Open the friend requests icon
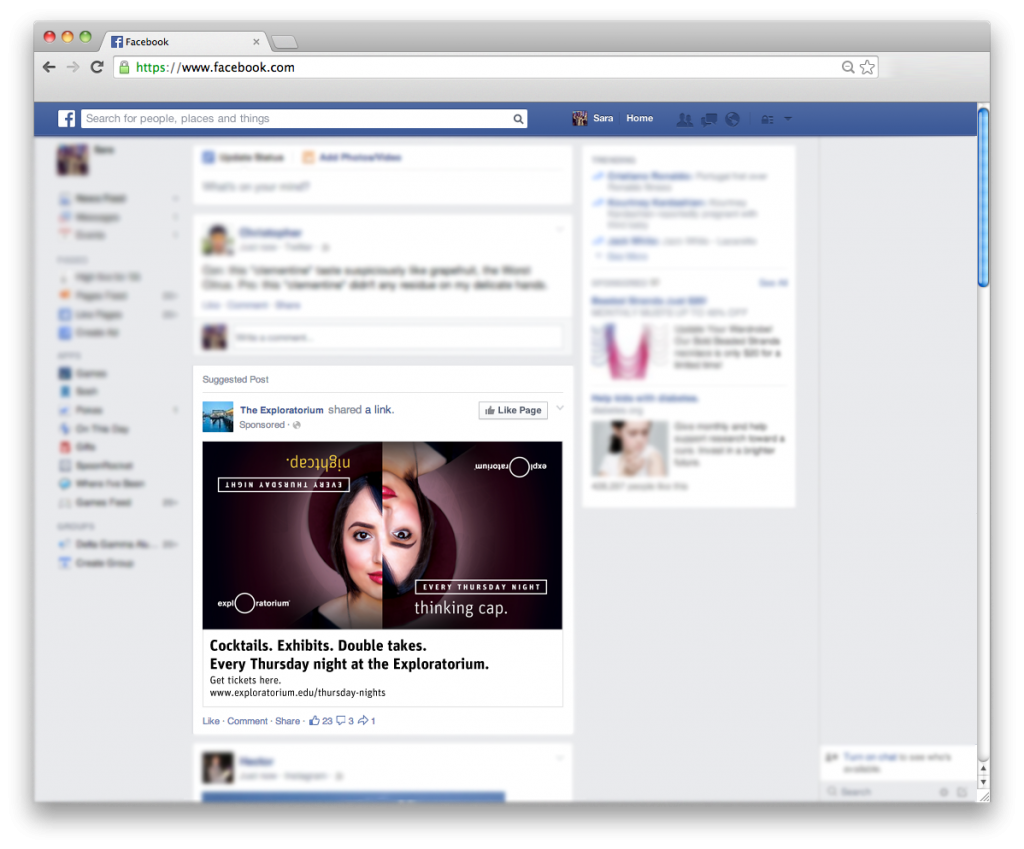Viewport: 1024px width, 849px height. pyautogui.click(x=684, y=119)
